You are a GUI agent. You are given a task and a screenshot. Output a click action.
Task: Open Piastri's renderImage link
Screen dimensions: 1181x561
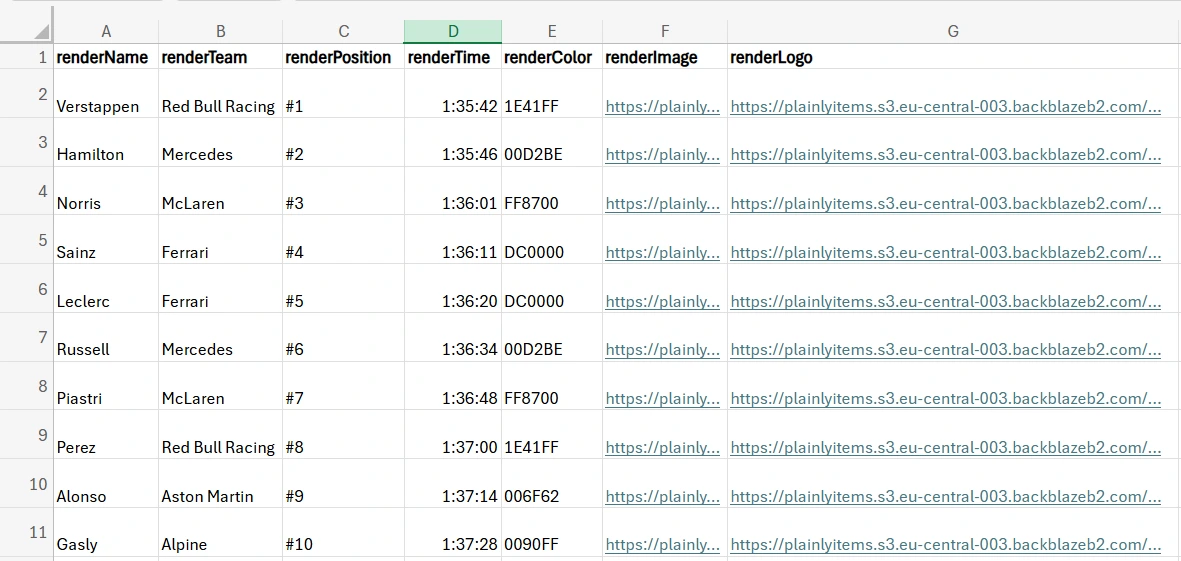[662, 399]
